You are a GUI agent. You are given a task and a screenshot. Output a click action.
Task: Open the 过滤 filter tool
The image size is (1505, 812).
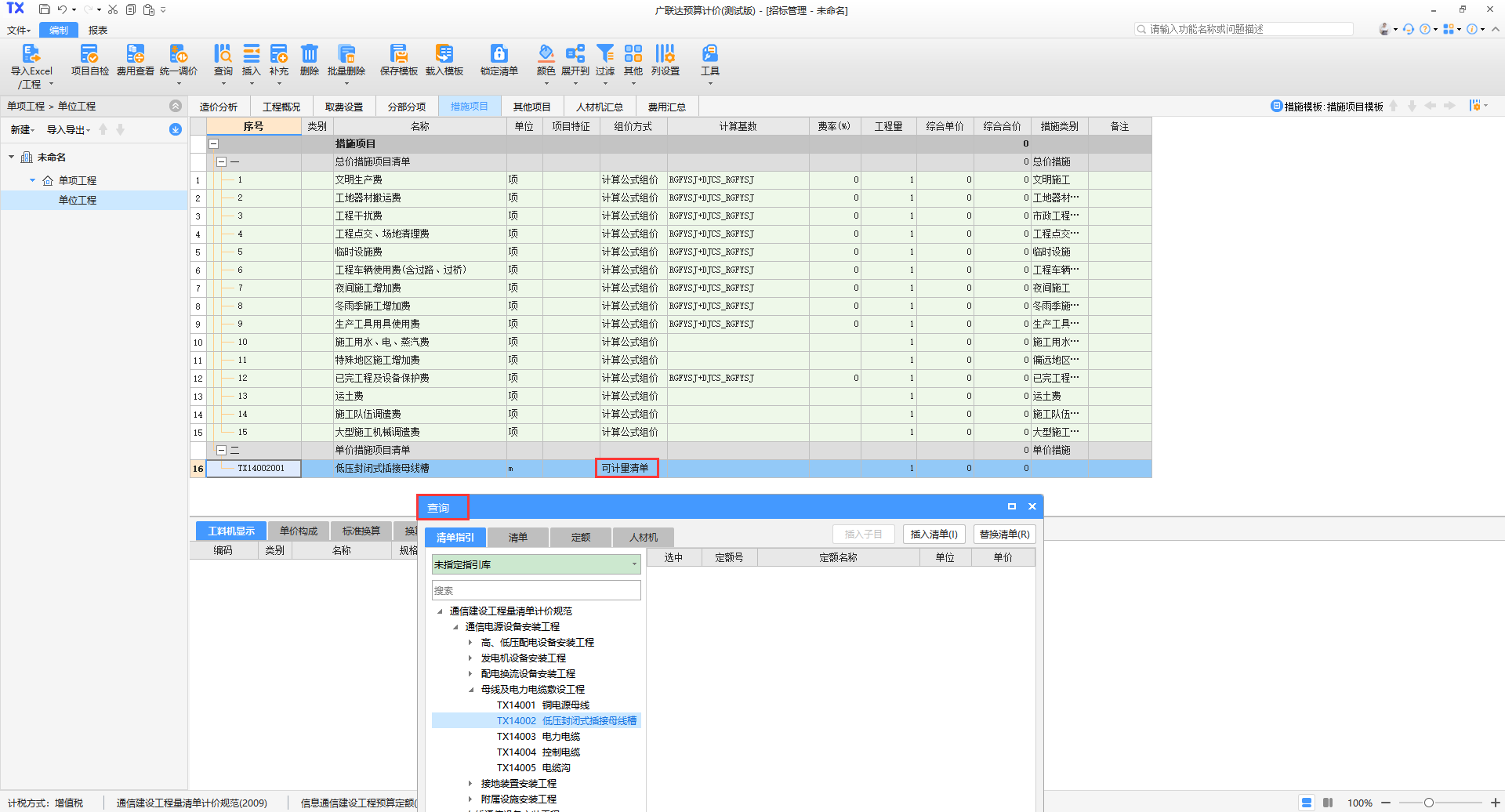click(x=604, y=55)
